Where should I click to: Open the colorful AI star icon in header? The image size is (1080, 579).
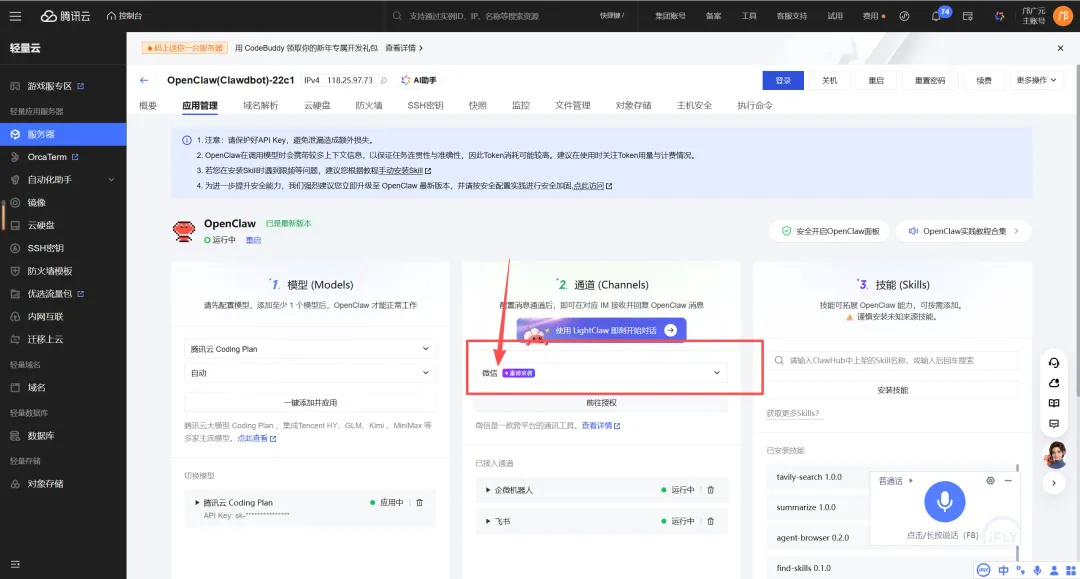point(999,16)
